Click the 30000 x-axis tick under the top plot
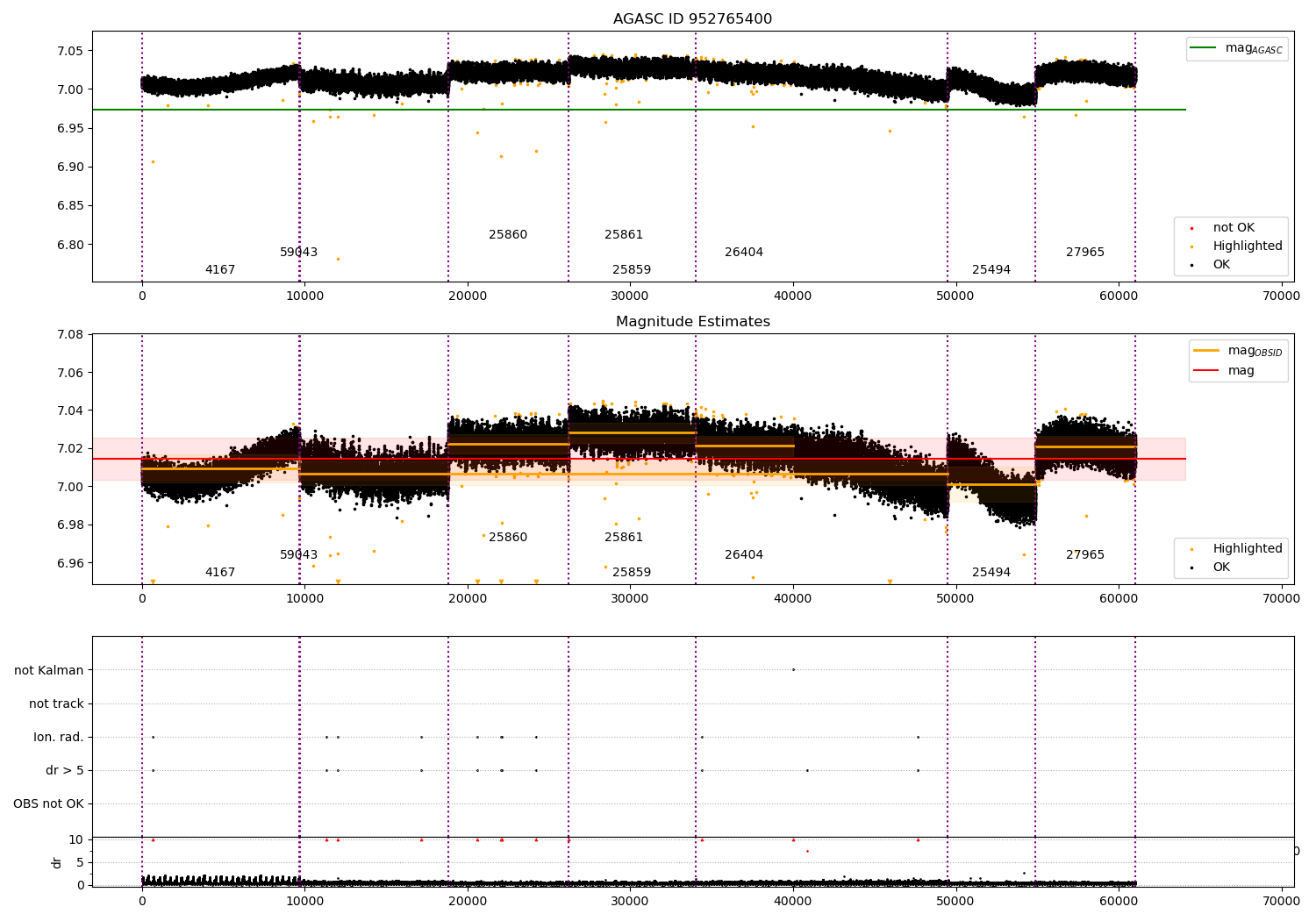1316x921 pixels. coord(630,296)
